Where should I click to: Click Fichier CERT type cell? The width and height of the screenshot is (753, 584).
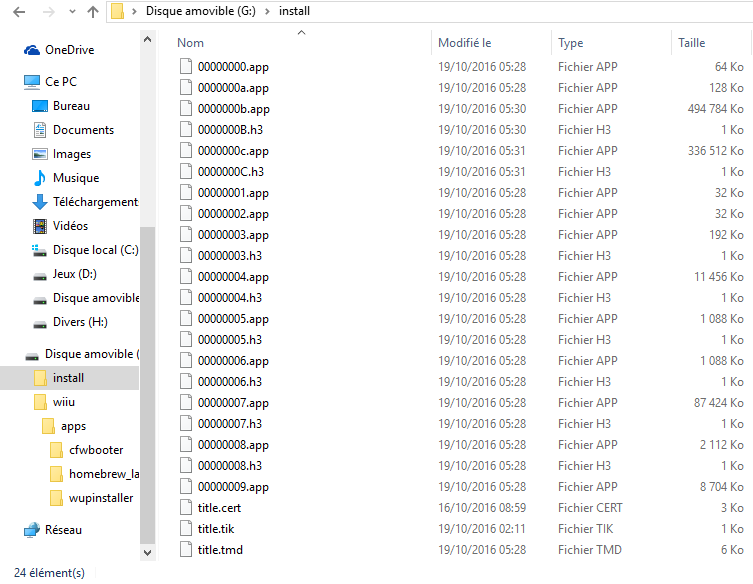point(590,508)
